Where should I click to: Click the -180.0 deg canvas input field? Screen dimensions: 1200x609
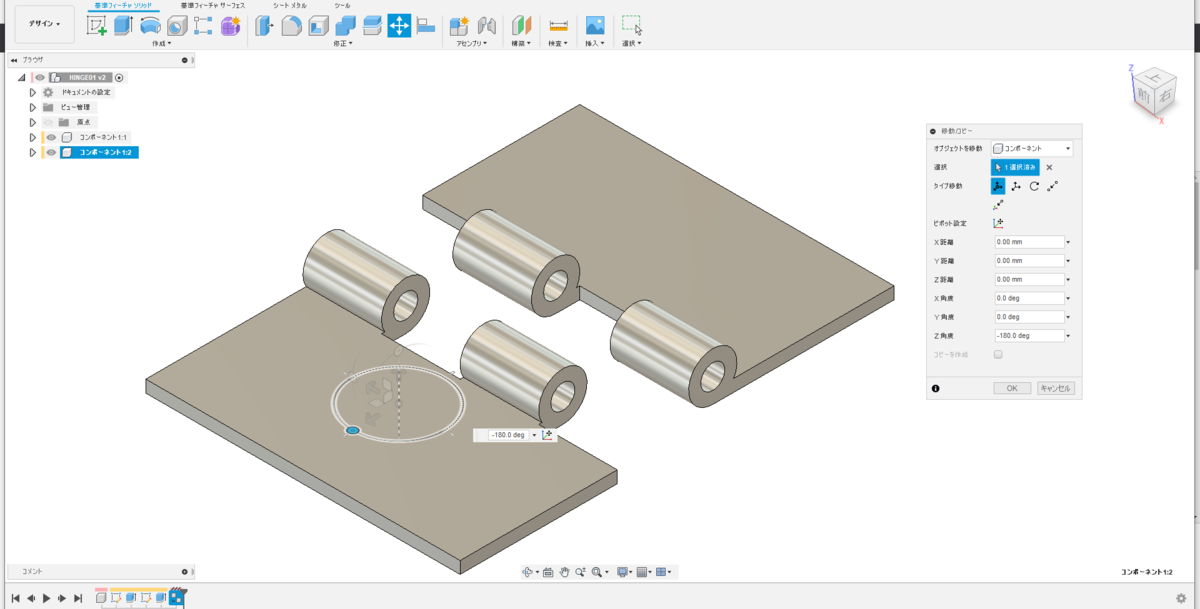pyautogui.click(x=508, y=435)
